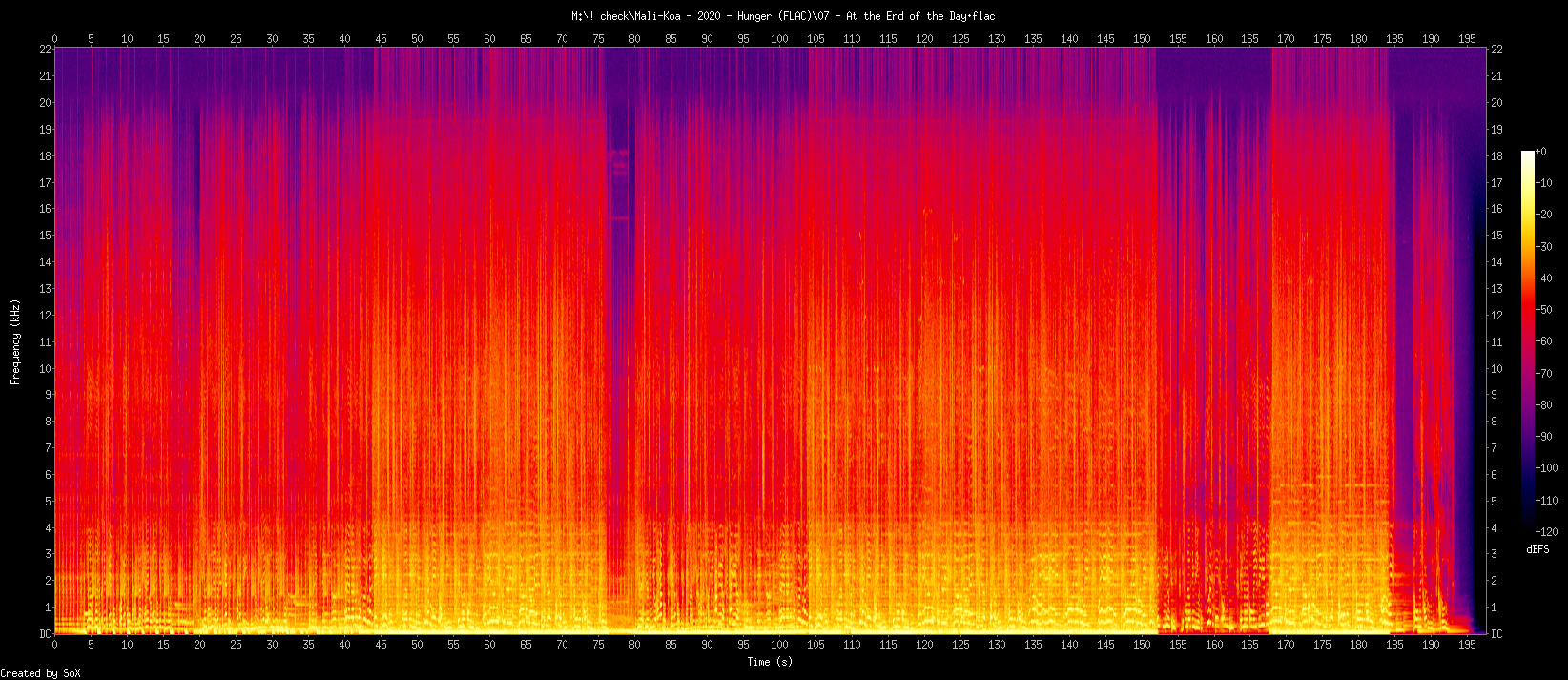Click the "-80" value on dBFS legend
This screenshot has width=1568, height=680.
[1543, 405]
